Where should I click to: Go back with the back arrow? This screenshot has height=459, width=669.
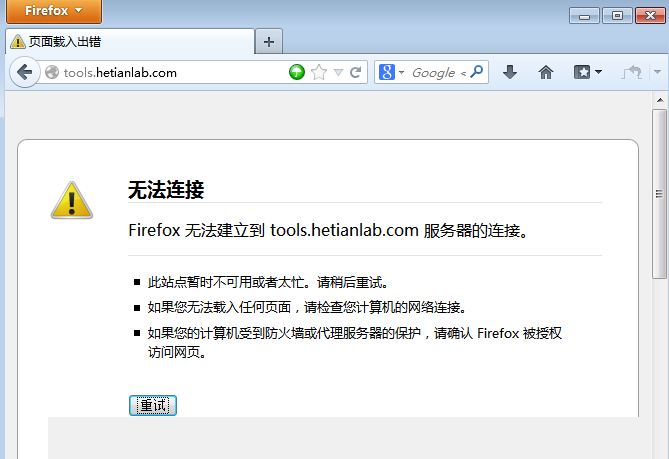coord(25,72)
